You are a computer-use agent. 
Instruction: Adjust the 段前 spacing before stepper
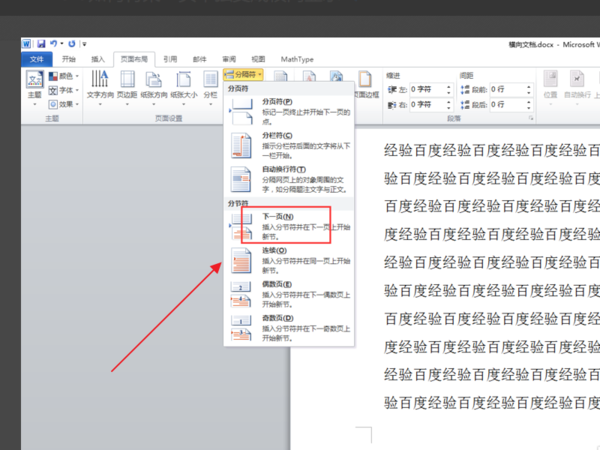point(529,90)
